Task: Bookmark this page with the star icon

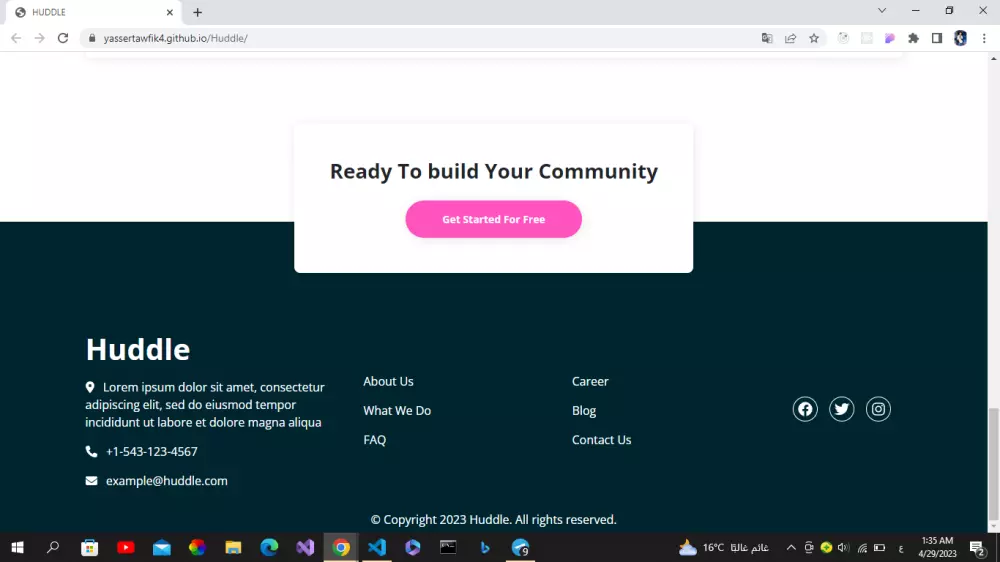Action: click(x=814, y=38)
